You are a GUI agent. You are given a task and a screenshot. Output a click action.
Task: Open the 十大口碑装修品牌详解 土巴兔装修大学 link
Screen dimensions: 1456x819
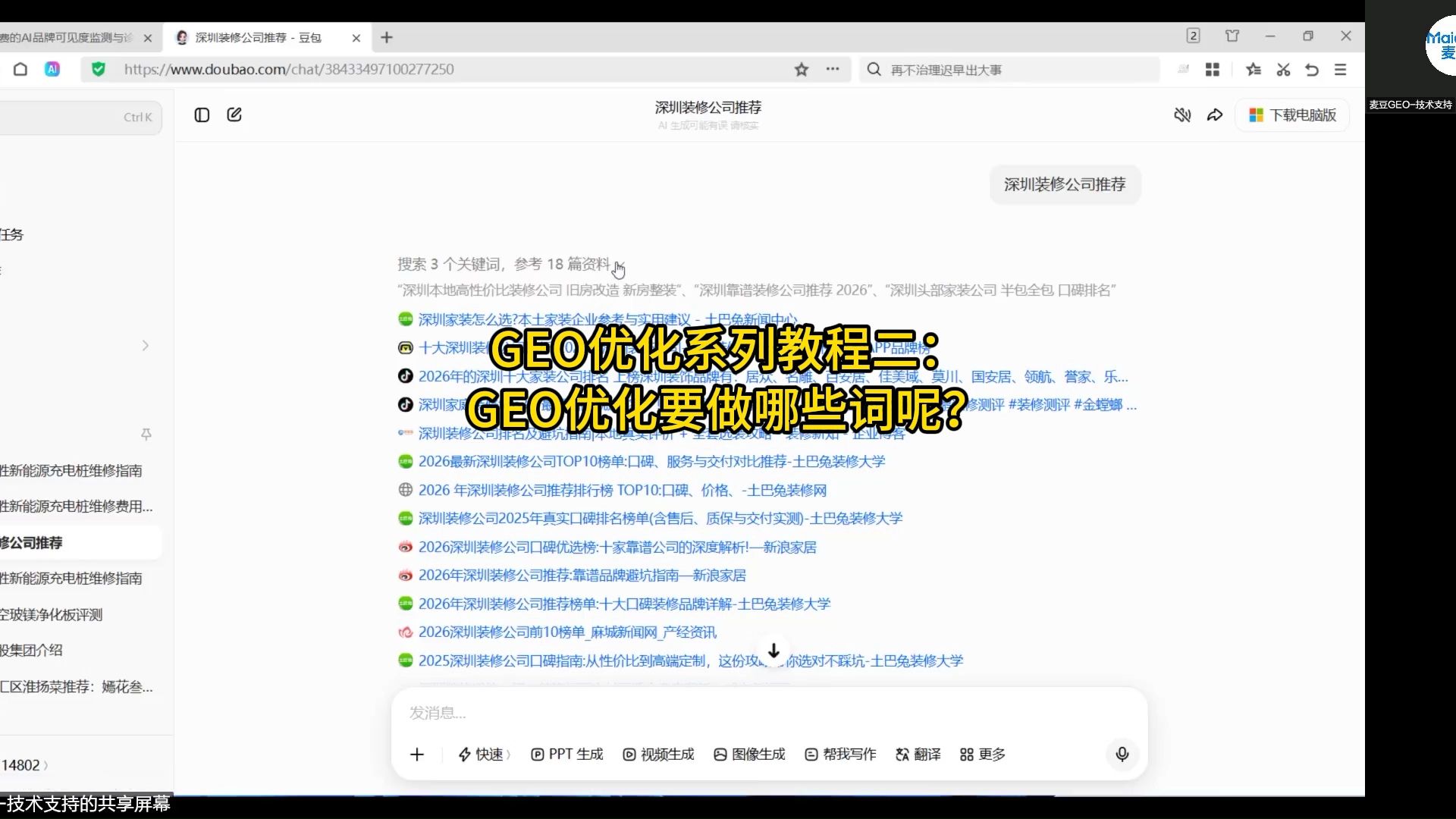click(x=624, y=604)
